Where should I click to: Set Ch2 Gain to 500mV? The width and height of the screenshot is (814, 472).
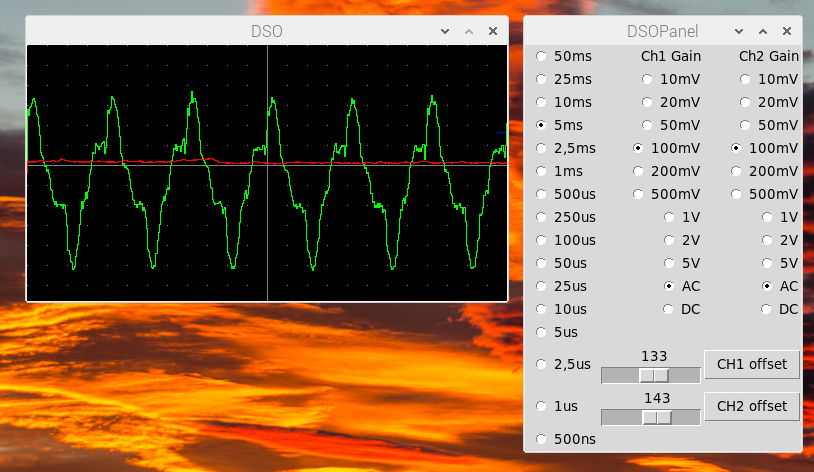(x=764, y=194)
